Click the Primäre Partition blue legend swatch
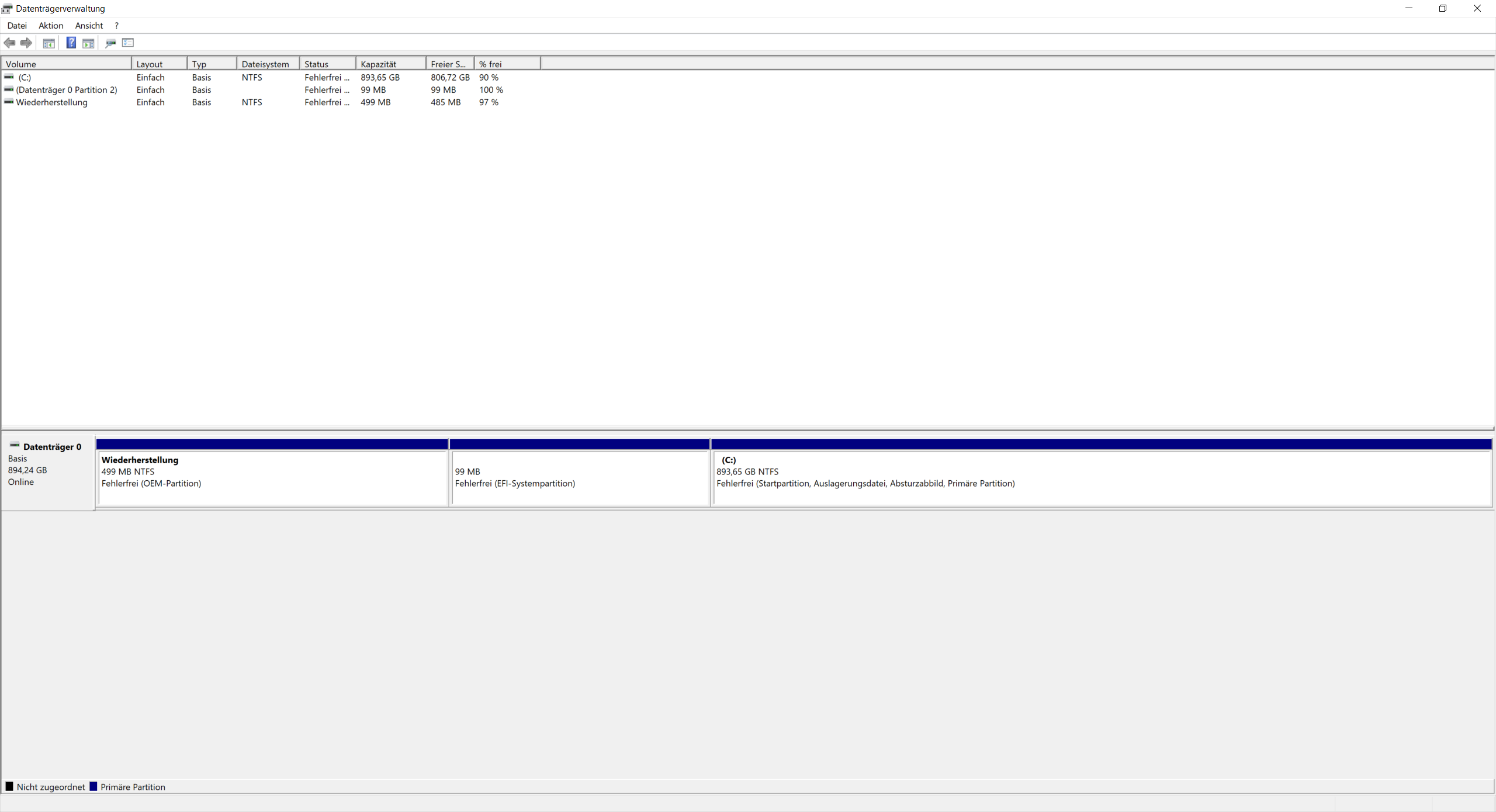 [x=93, y=786]
